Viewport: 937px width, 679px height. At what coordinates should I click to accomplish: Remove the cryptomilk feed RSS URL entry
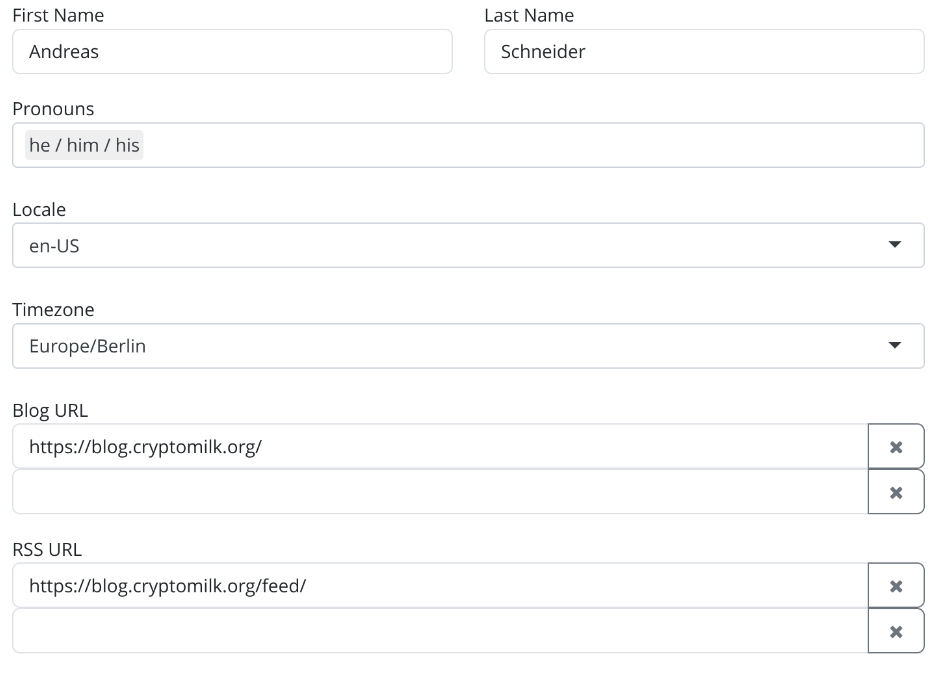pyautogui.click(x=896, y=586)
